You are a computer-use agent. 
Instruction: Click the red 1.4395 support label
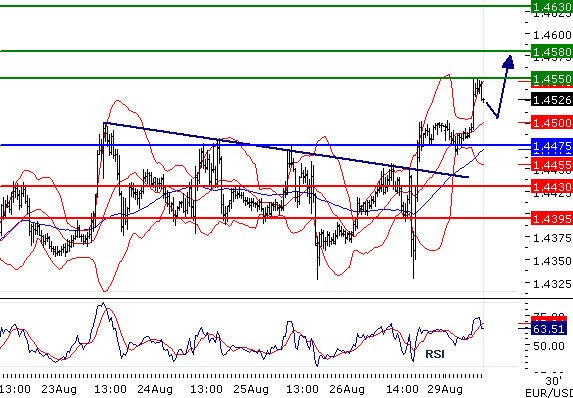point(551,219)
